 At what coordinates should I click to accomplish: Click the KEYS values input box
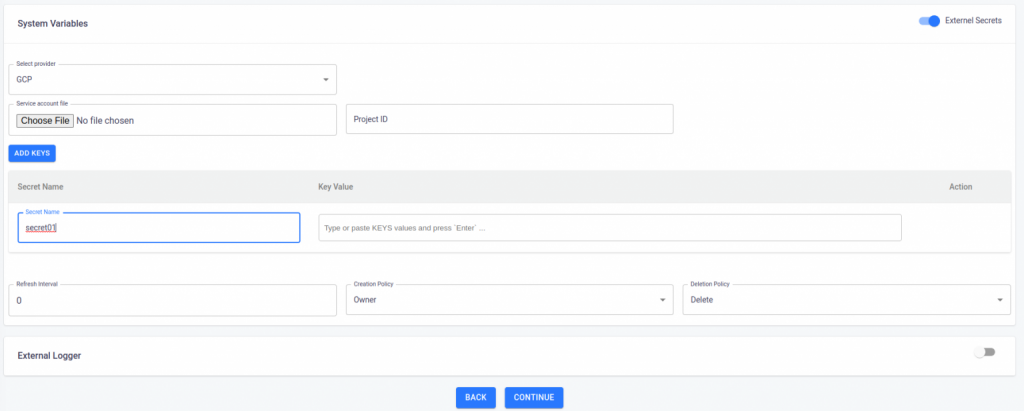[609, 228]
